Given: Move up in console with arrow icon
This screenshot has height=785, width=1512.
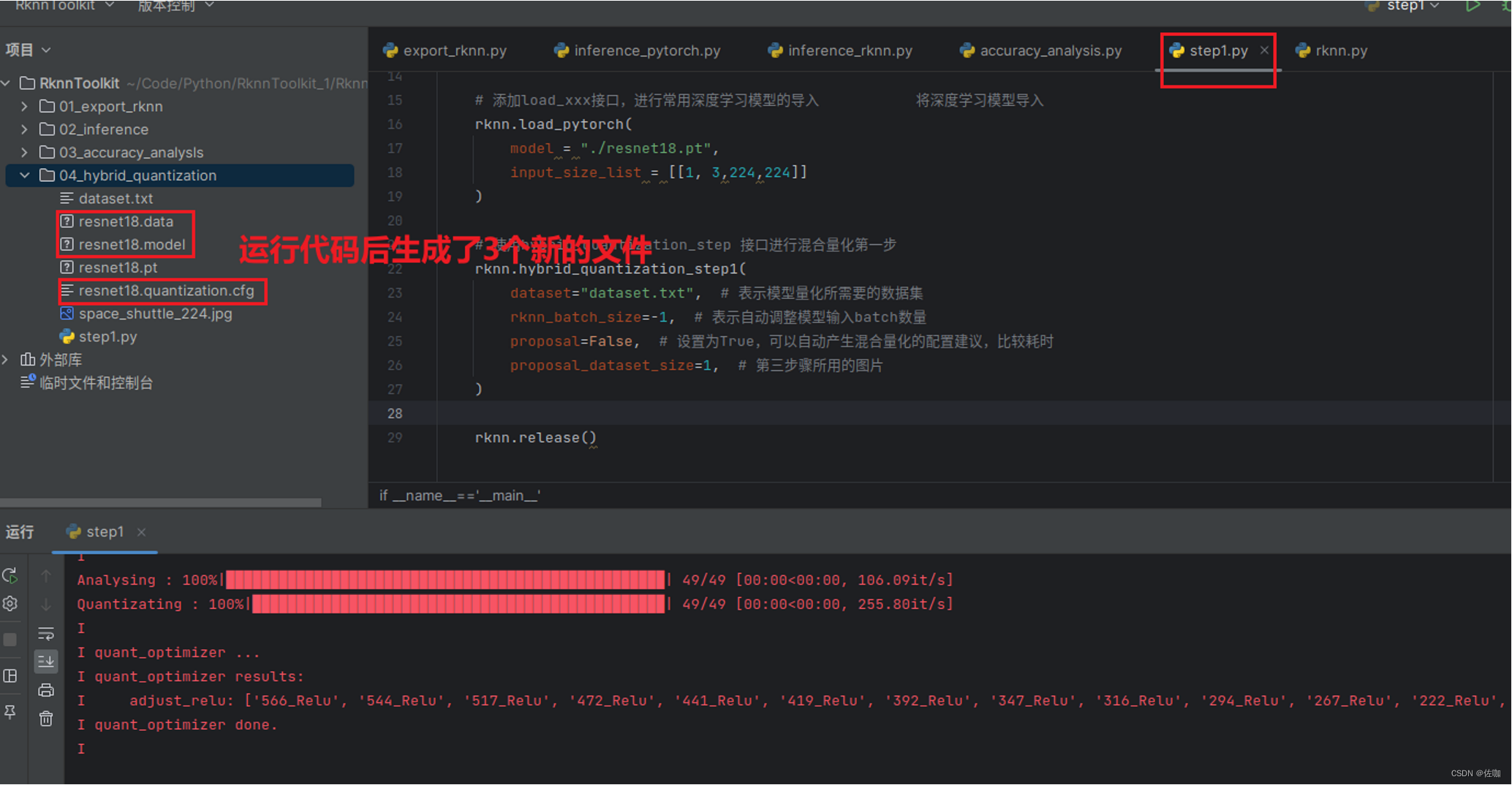Looking at the screenshot, I should (45, 574).
